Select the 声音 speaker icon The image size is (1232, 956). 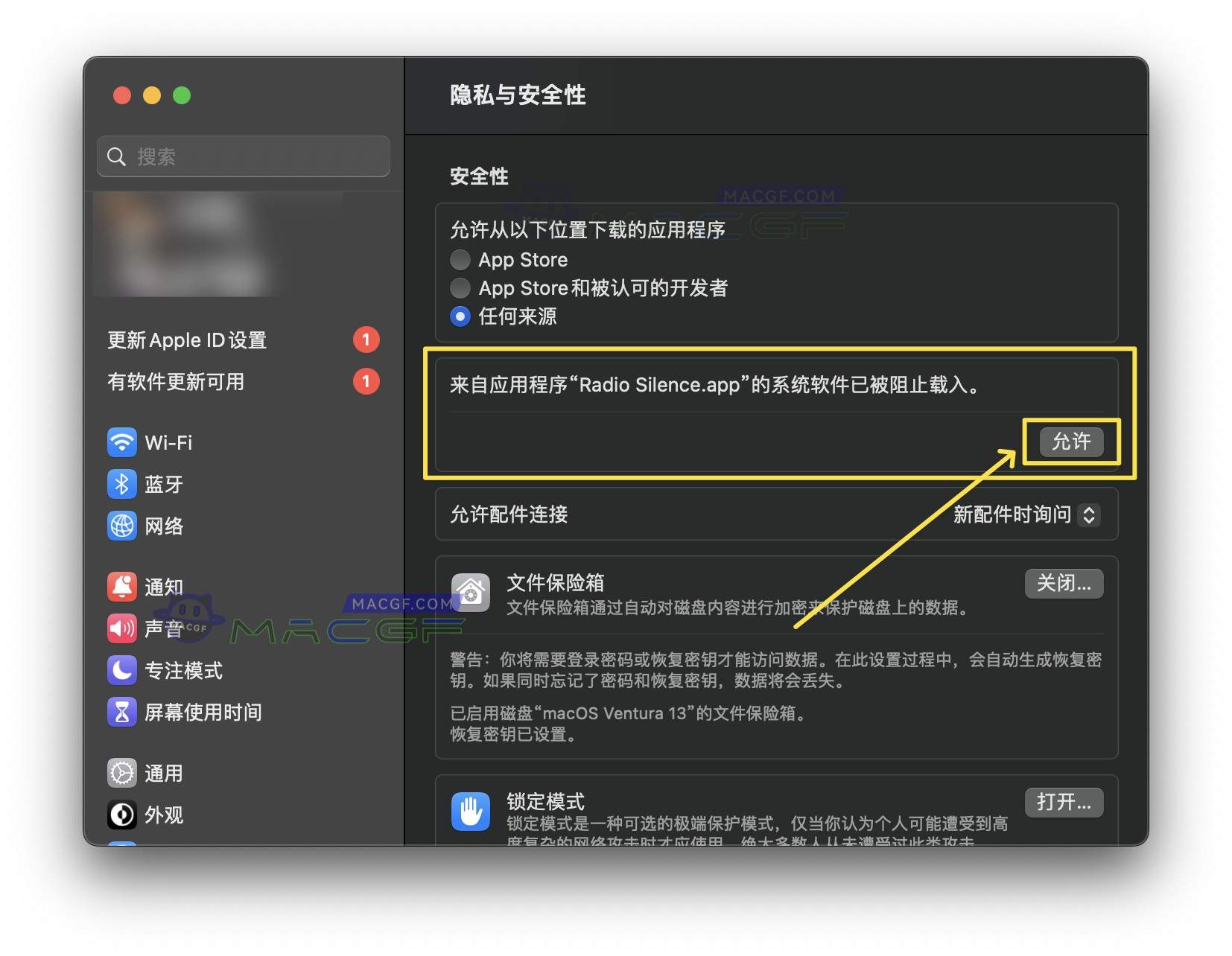[121, 628]
